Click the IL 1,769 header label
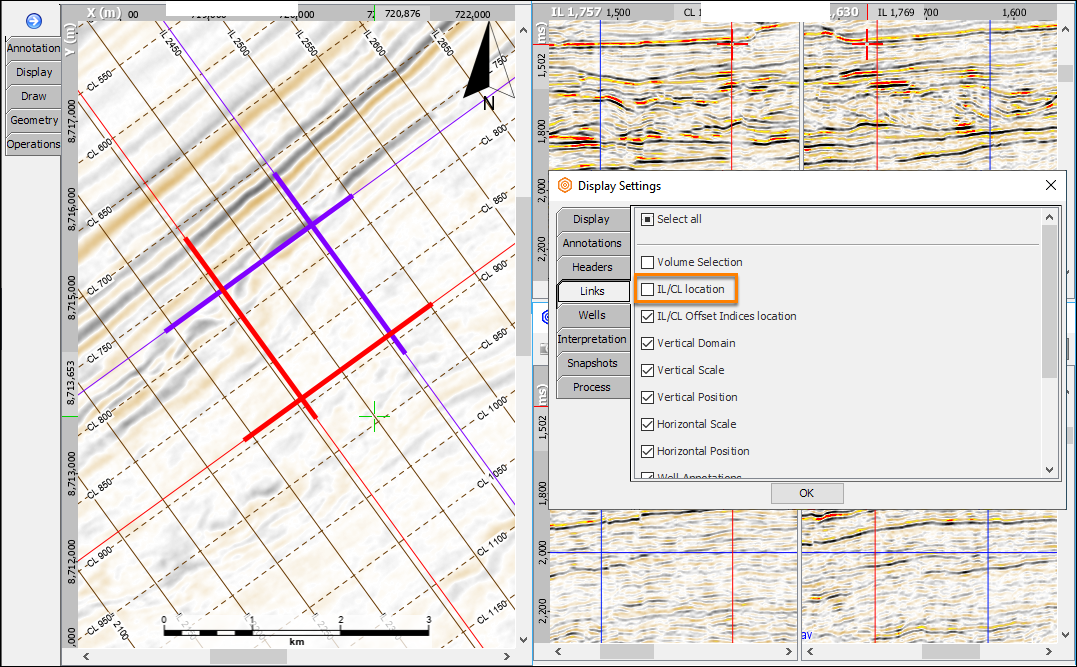The width and height of the screenshot is (1077, 667). 896,12
